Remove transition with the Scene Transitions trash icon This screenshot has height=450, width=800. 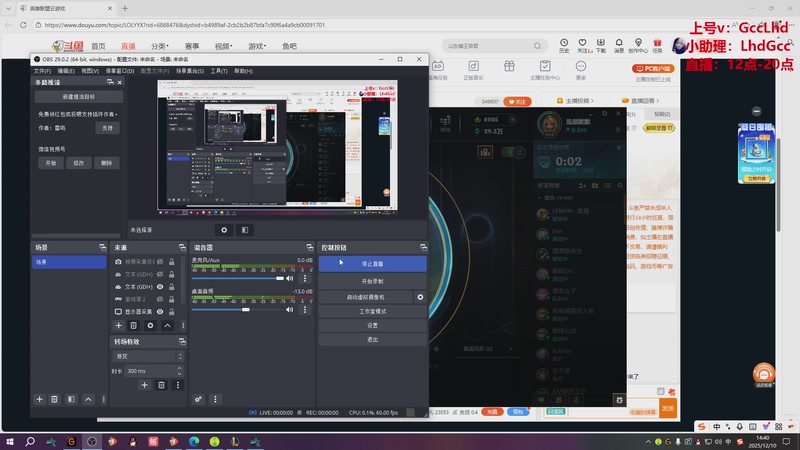coord(161,385)
